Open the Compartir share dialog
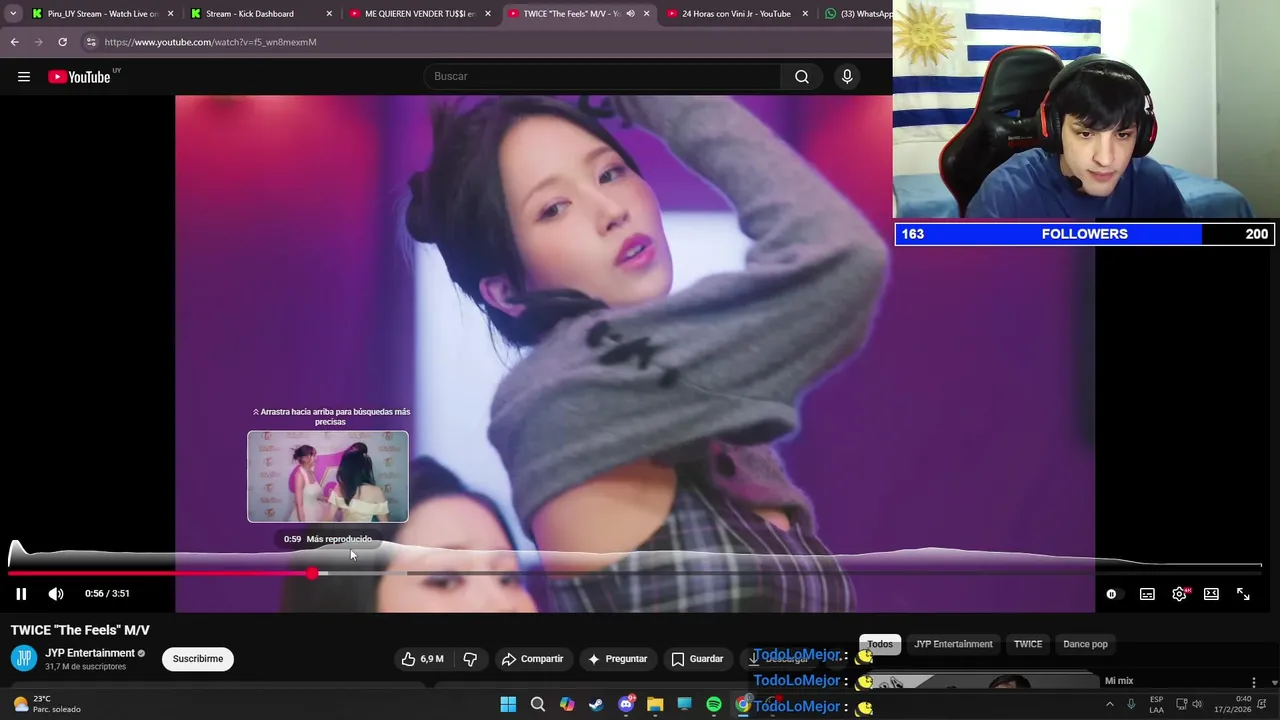The image size is (1280, 720). click(x=533, y=659)
